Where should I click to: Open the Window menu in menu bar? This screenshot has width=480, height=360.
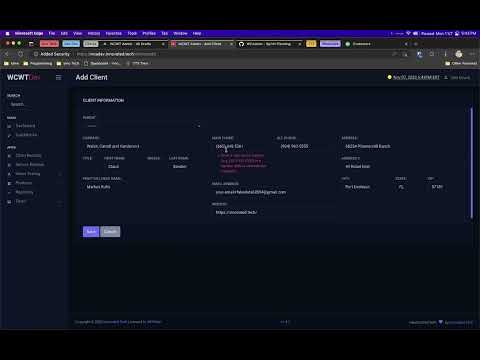pyautogui.click(x=180, y=33)
